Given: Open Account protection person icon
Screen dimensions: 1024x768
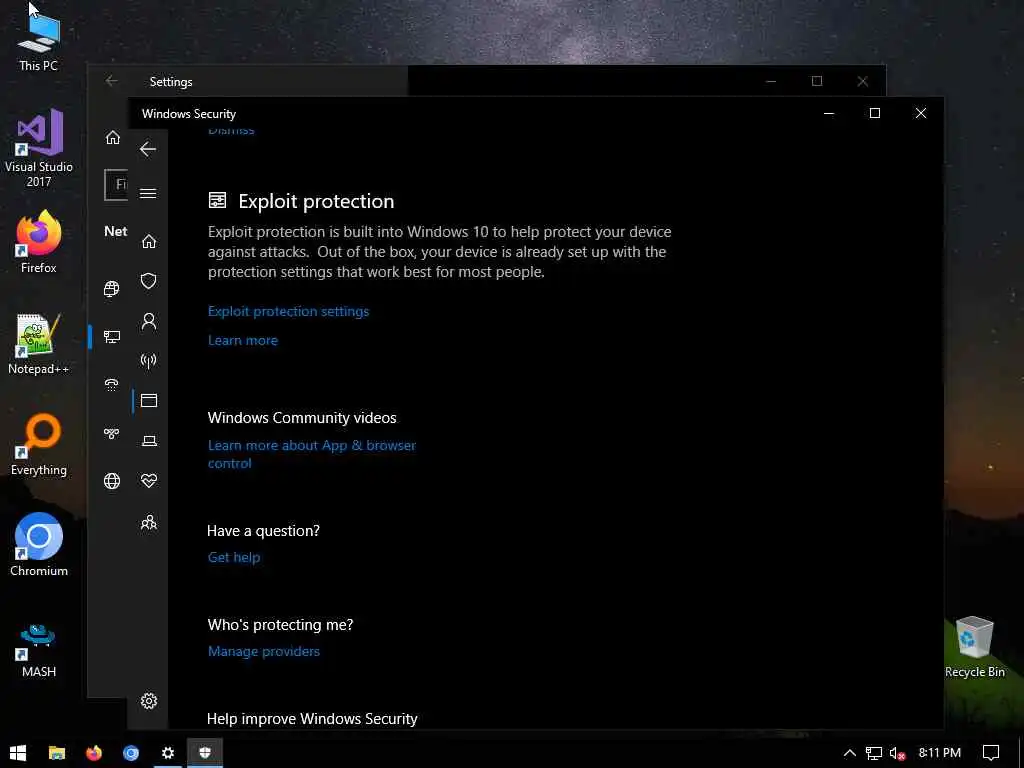Looking at the screenshot, I should pos(149,321).
